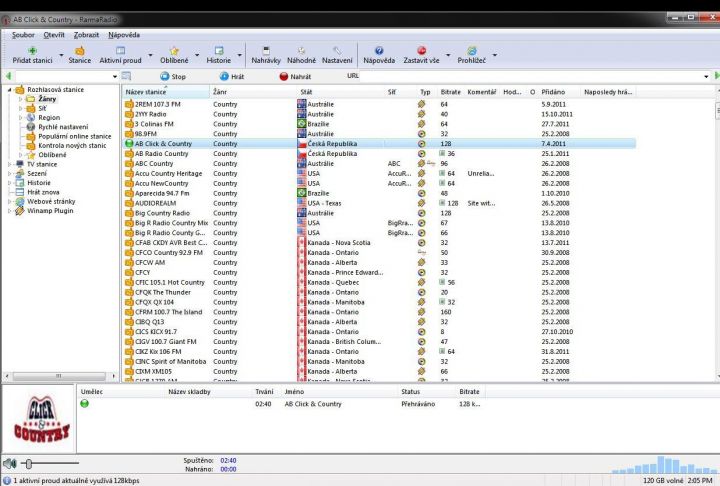Image resolution: width=720 pixels, height=486 pixels.
Task: Click green playing icon in track list
Action: 84,404
